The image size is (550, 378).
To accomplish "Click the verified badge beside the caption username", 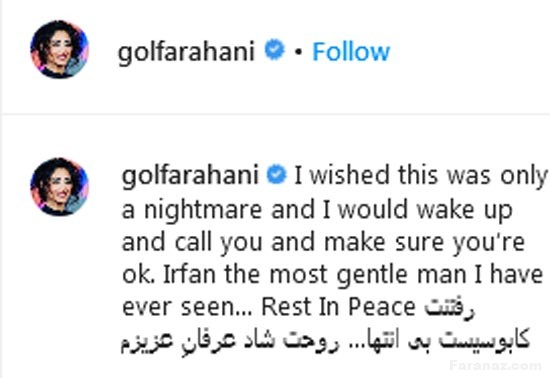I will click(x=277, y=175).
